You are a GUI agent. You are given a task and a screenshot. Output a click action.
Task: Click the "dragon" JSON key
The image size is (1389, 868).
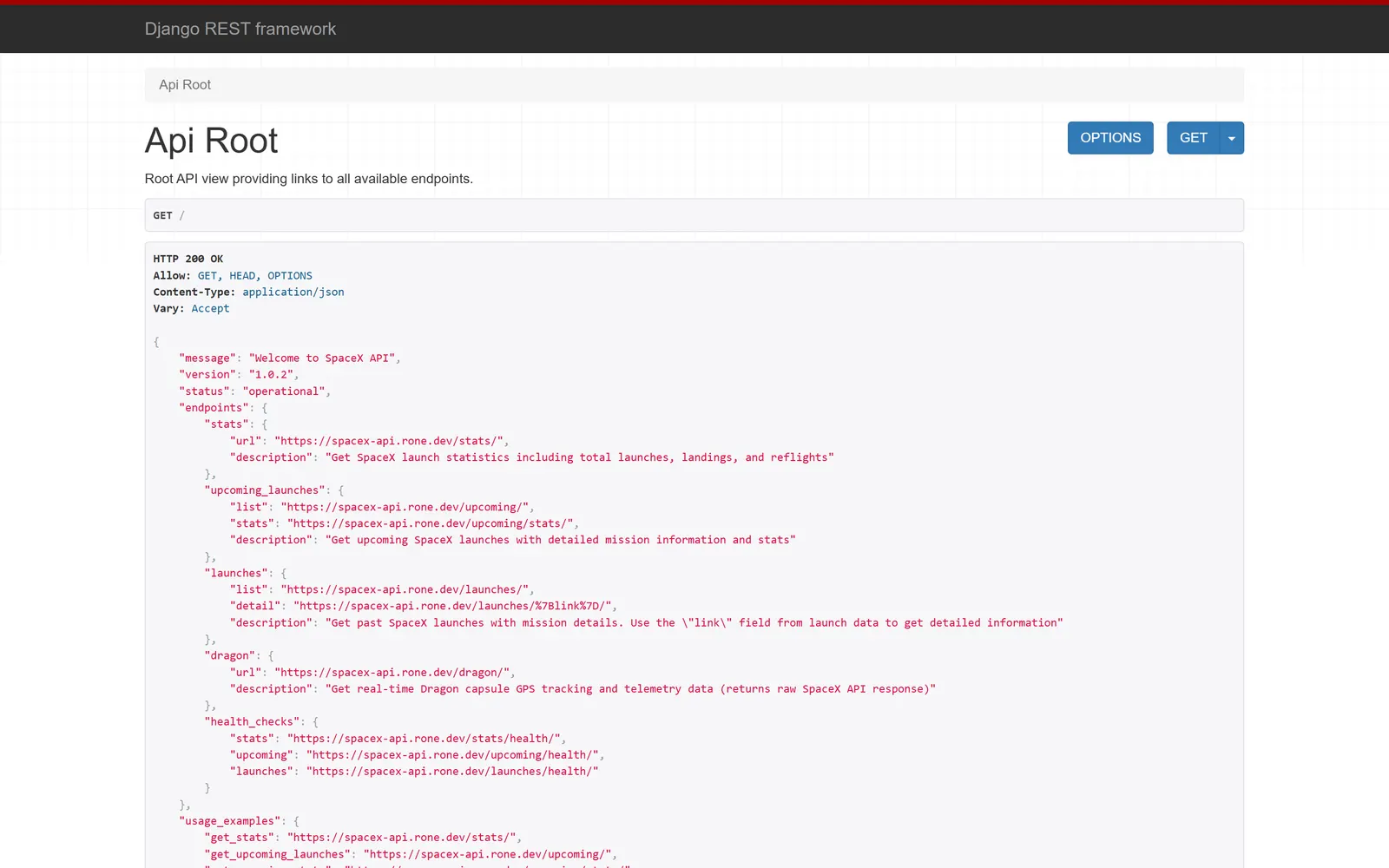230,655
